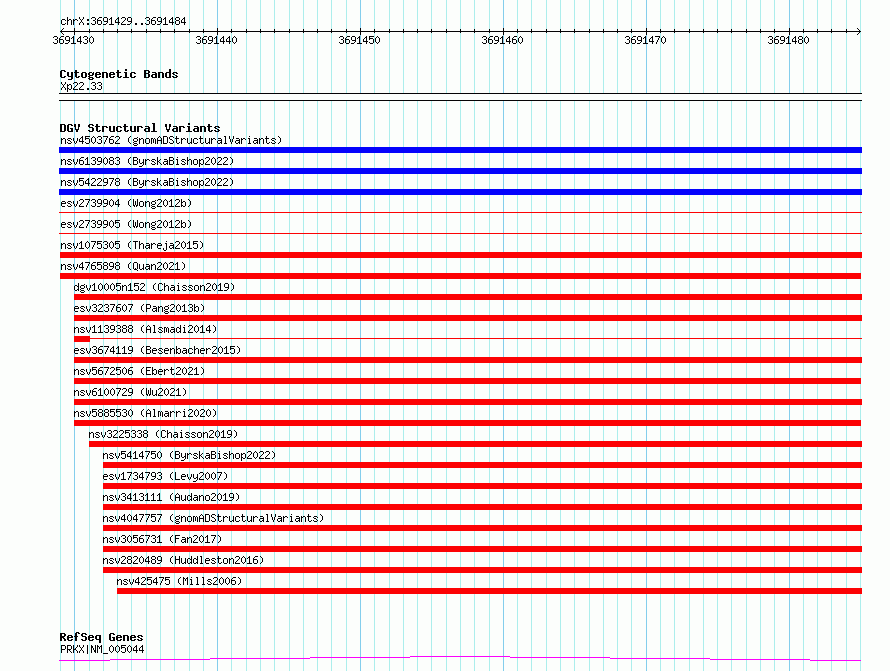Open variant dgv10005n152 (Chaisson2019)

coord(154,287)
